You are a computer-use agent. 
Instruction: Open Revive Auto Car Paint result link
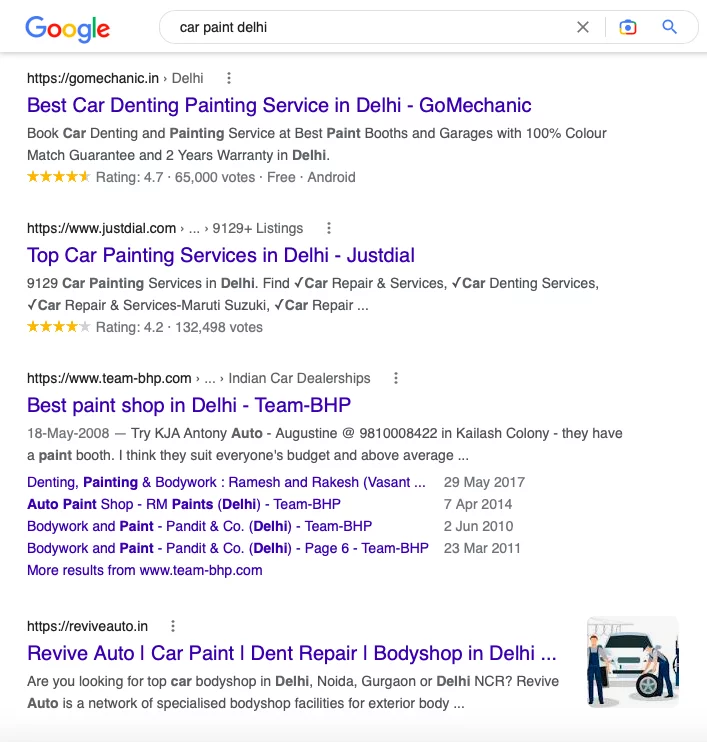pyautogui.click(x=292, y=653)
